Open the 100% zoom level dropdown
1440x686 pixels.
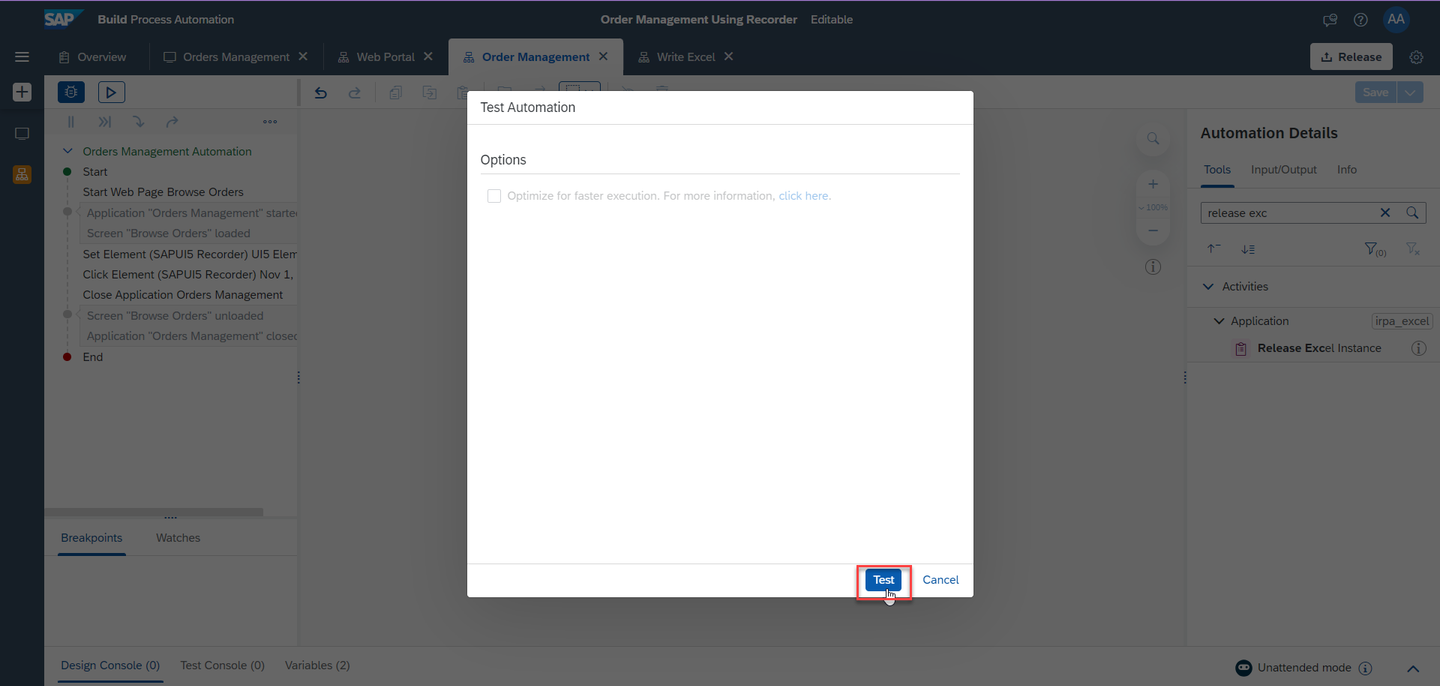tap(1153, 207)
